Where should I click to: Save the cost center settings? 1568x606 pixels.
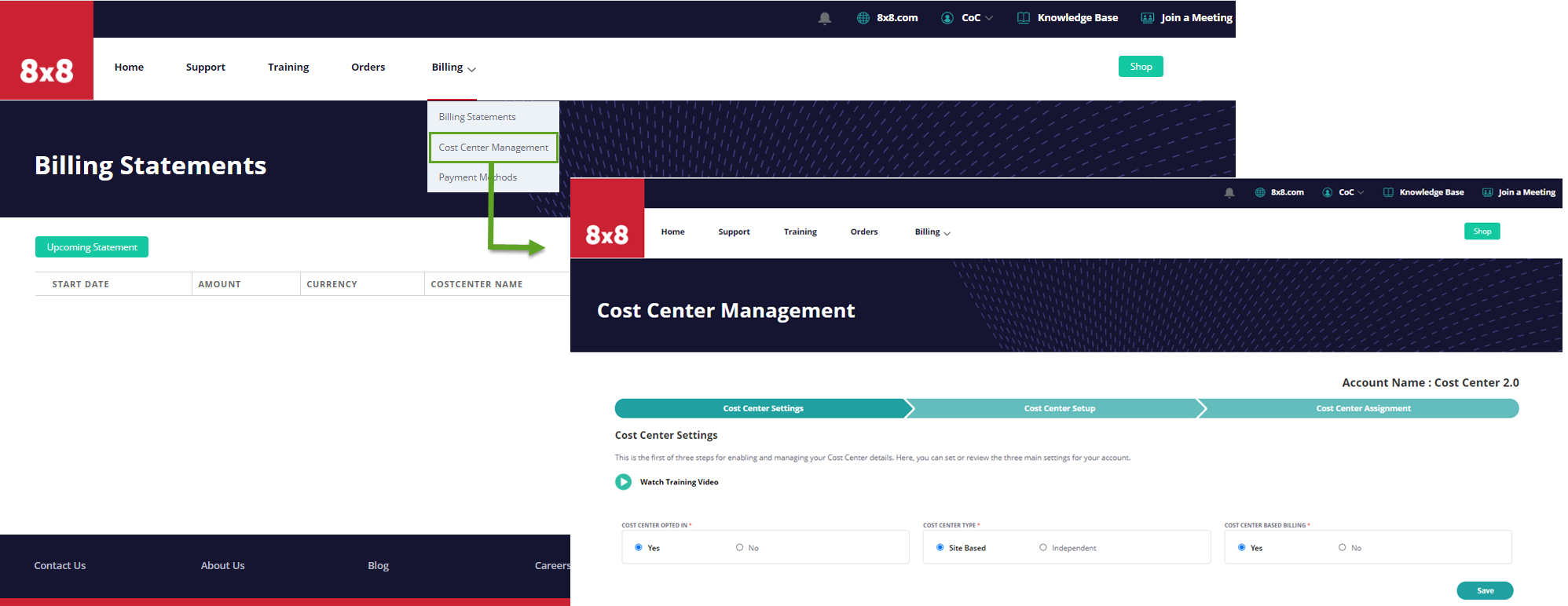[1485, 590]
